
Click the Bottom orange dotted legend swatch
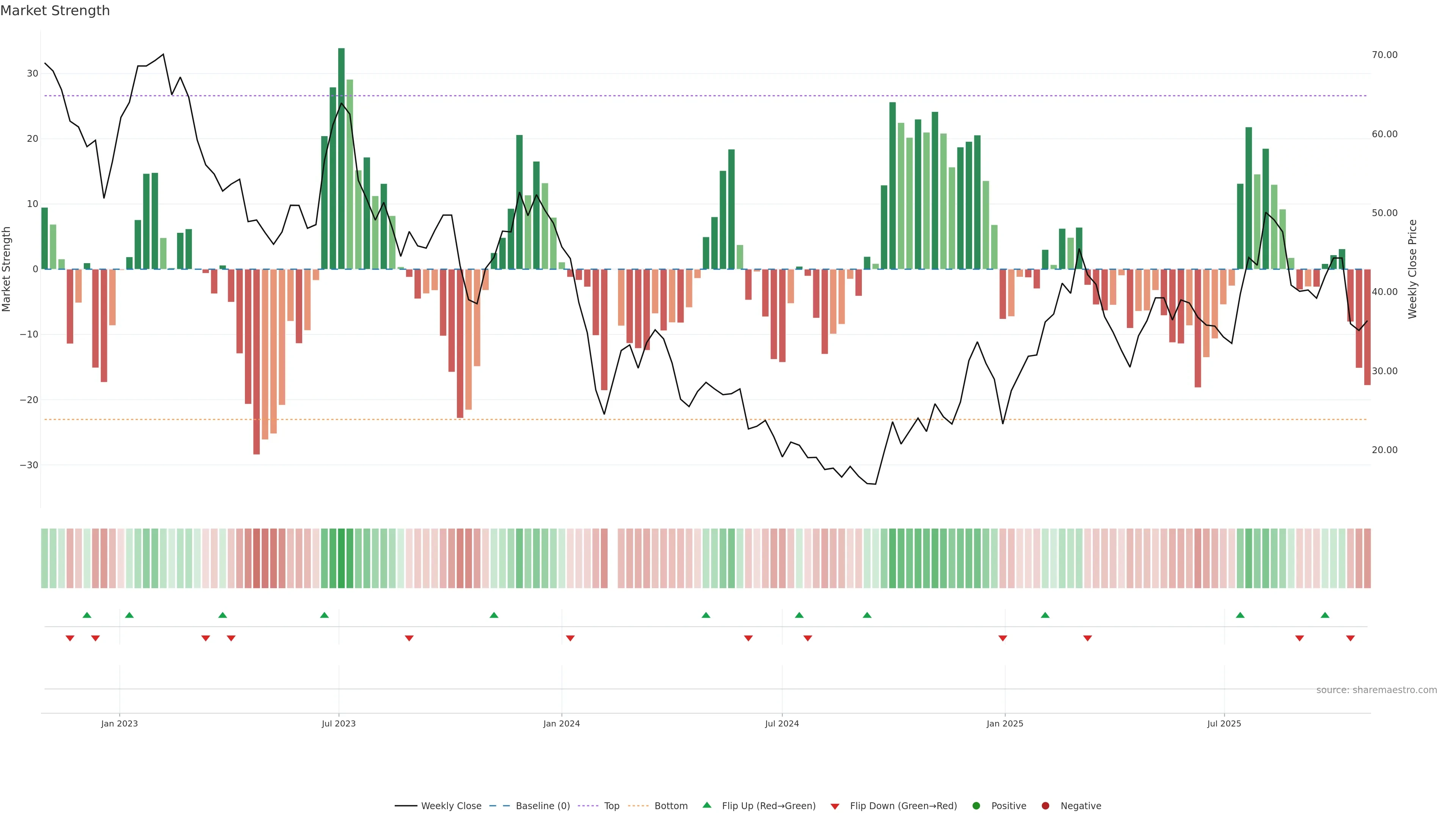coord(638,806)
